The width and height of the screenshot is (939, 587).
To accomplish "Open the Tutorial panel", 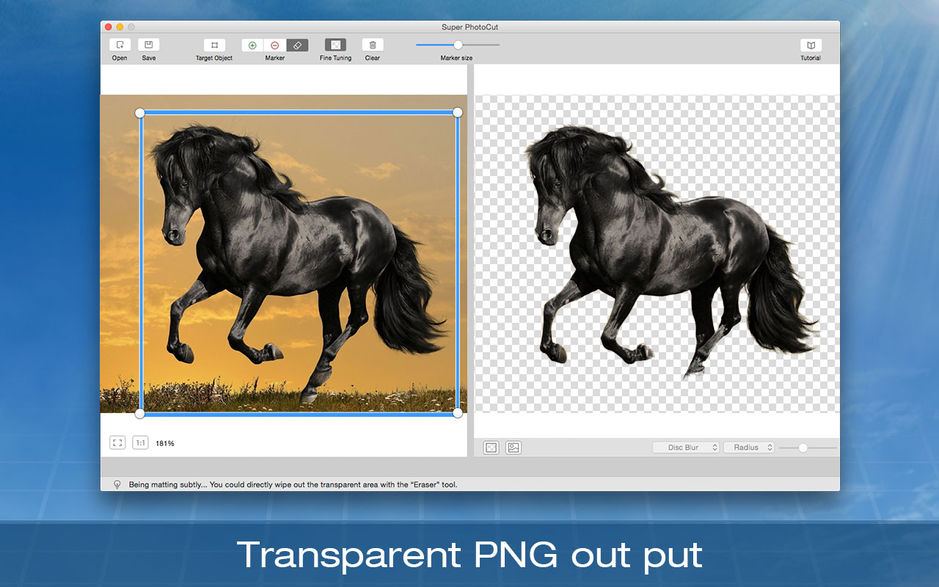I will (x=811, y=46).
